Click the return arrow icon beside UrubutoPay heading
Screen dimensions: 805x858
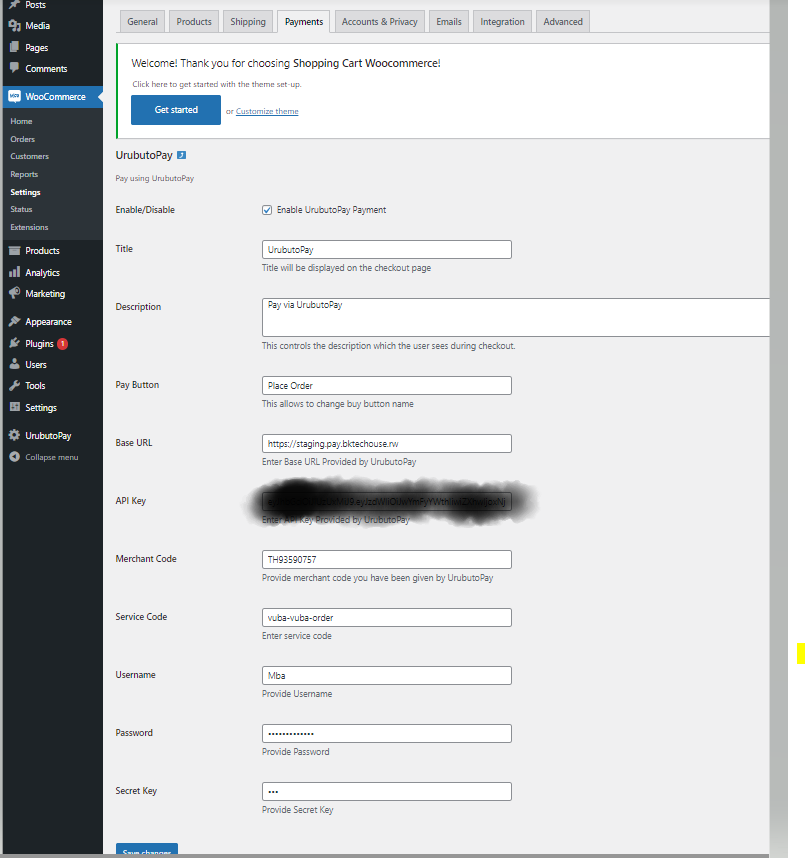click(x=182, y=155)
